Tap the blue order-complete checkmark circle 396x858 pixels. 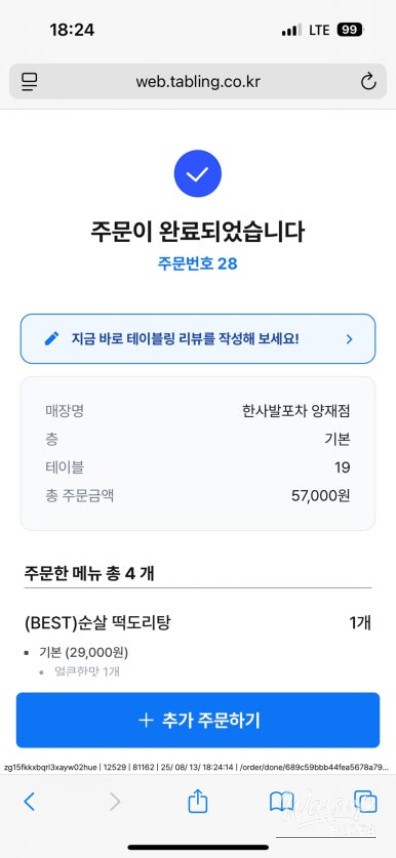(x=197, y=174)
